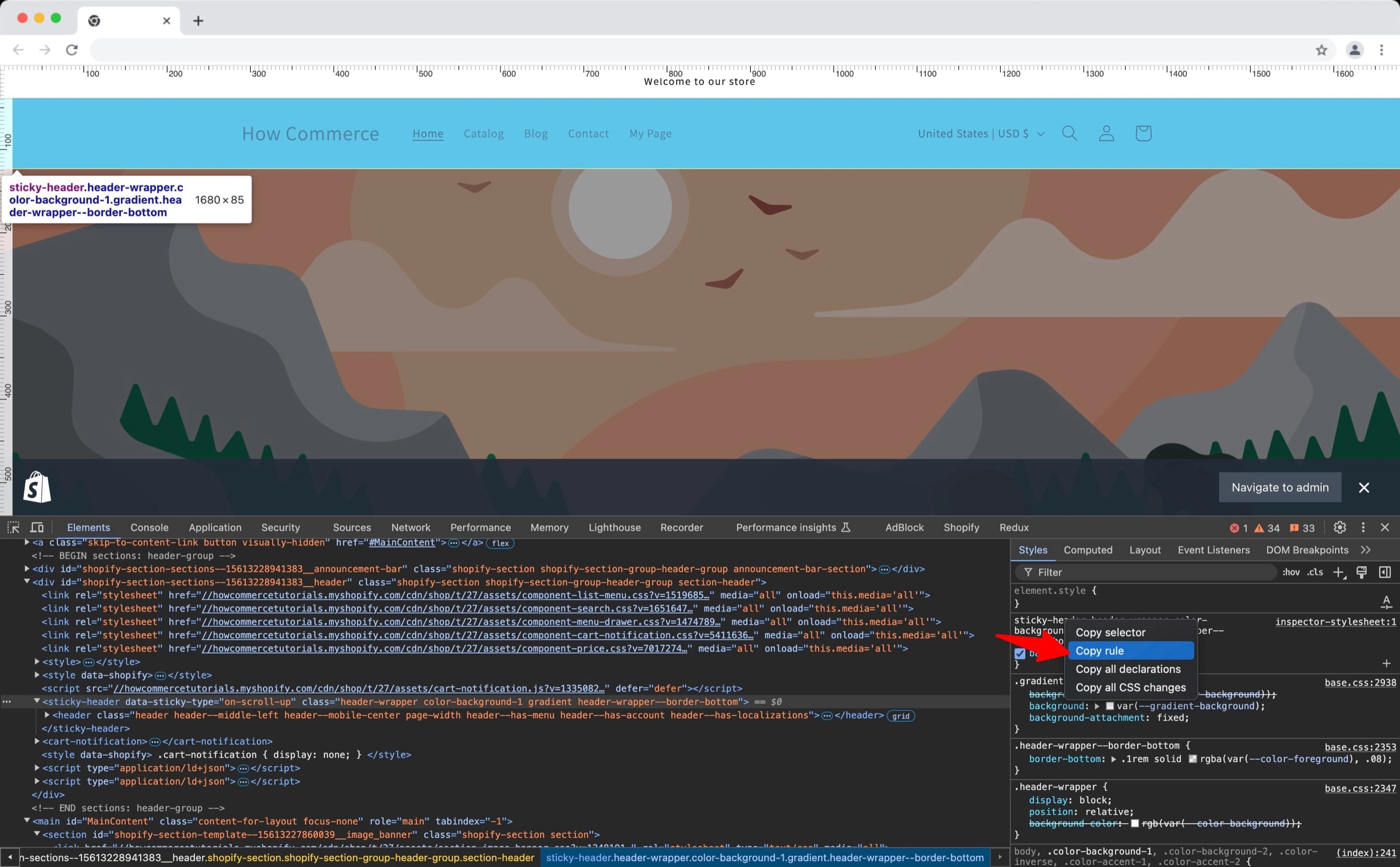Click Navigate to admin button
Image resolution: width=1400 pixels, height=867 pixels.
1280,487
